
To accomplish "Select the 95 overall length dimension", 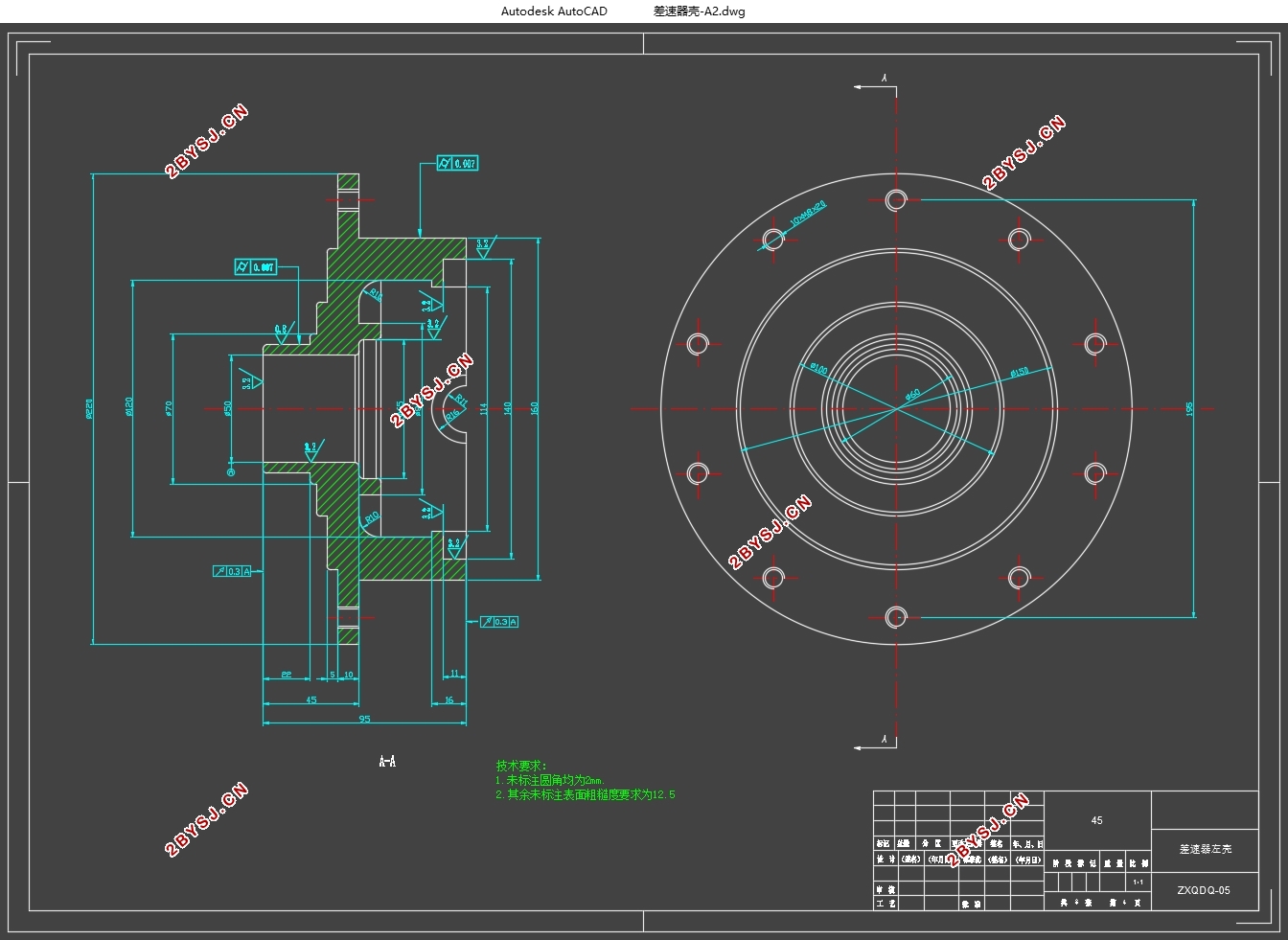I will click(x=364, y=719).
